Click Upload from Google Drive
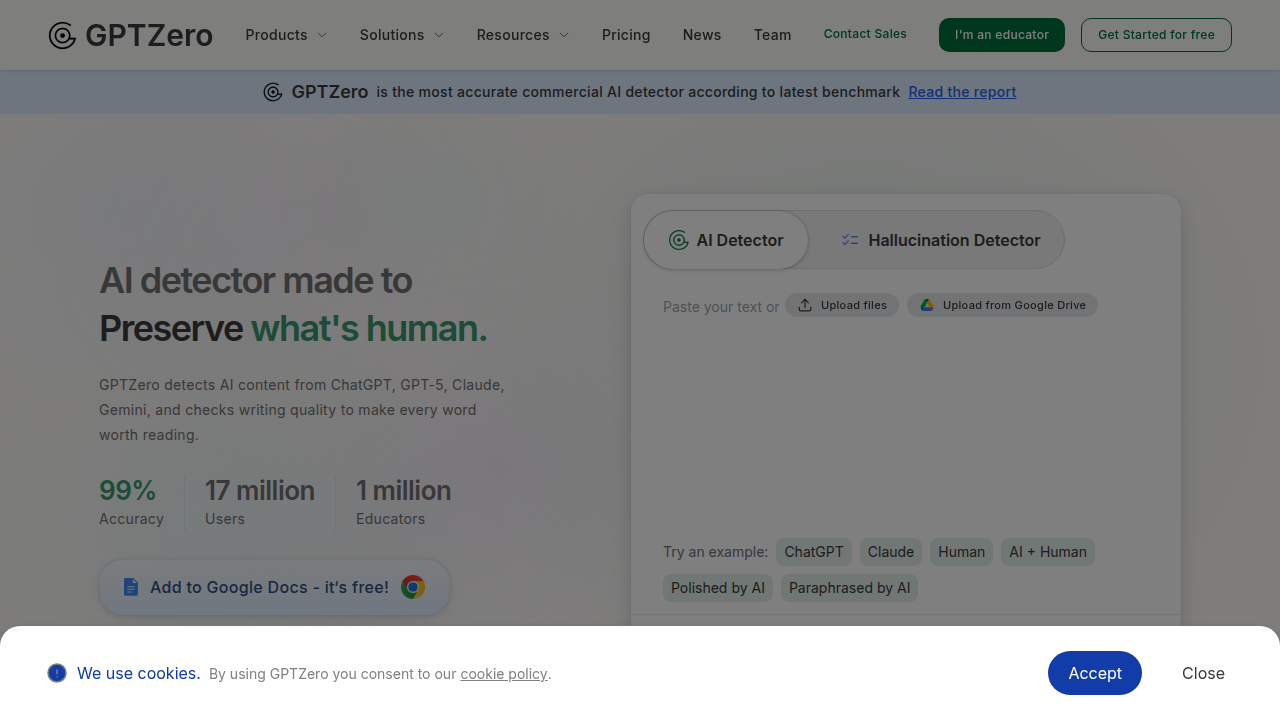This screenshot has height=720, width=1280. pos(1002,305)
